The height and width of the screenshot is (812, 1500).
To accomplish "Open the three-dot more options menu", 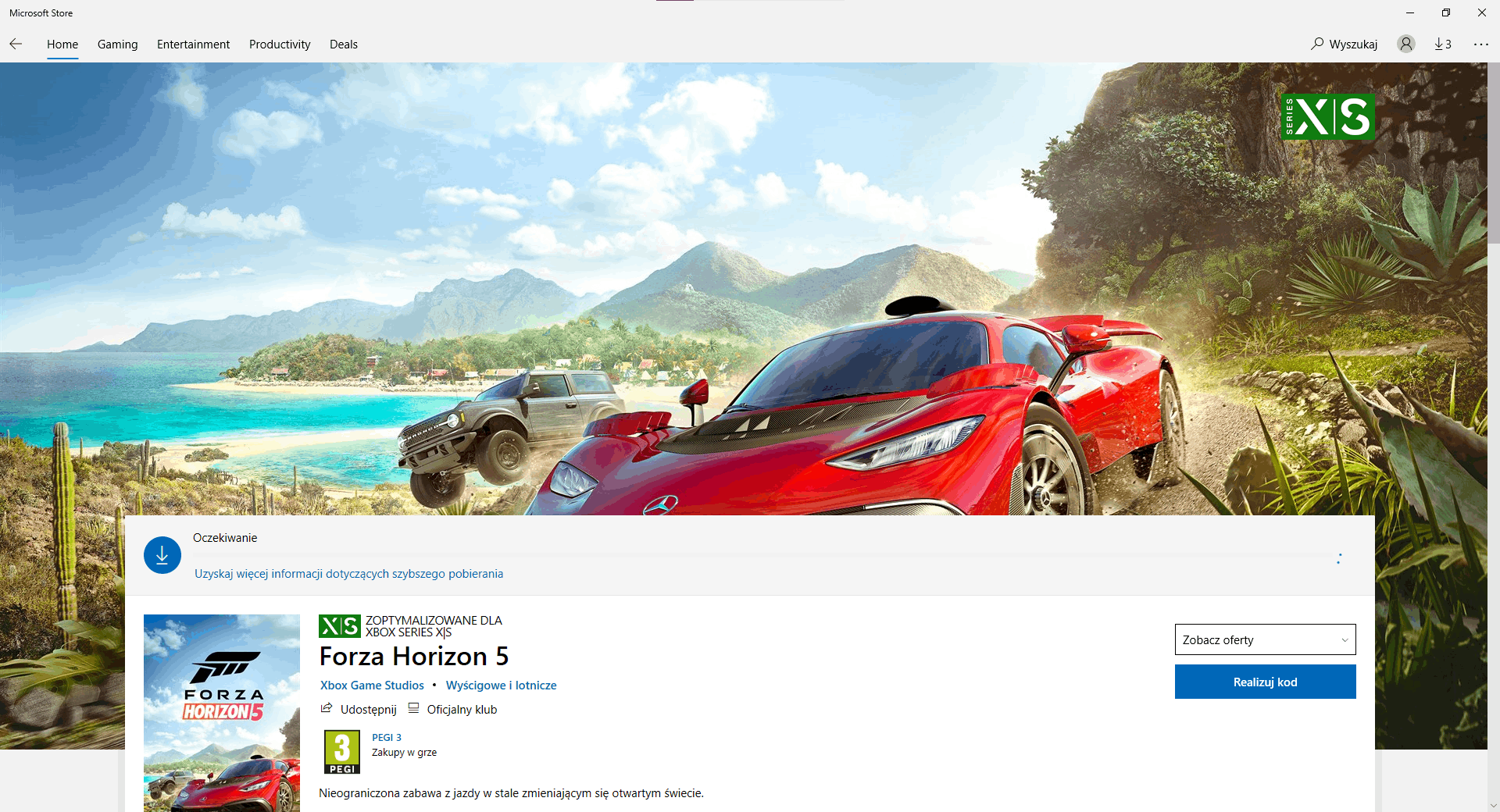I will [x=1481, y=44].
